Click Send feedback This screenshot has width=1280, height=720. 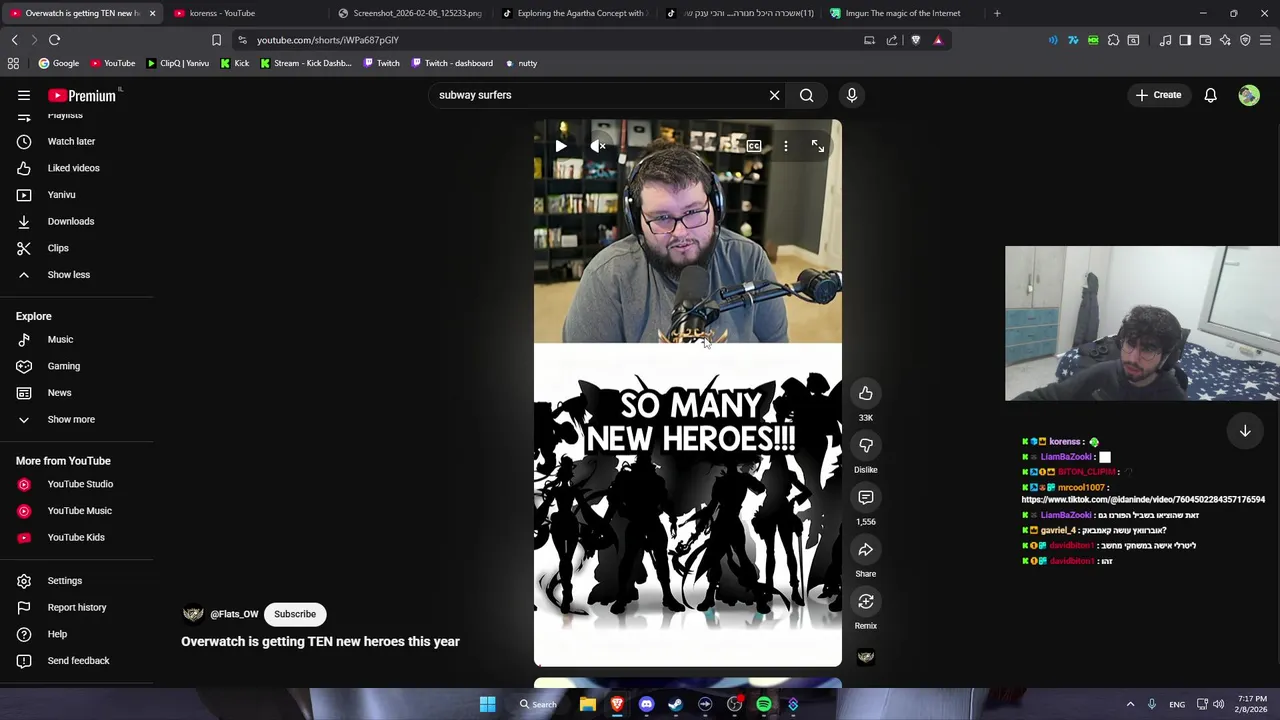click(x=77, y=660)
